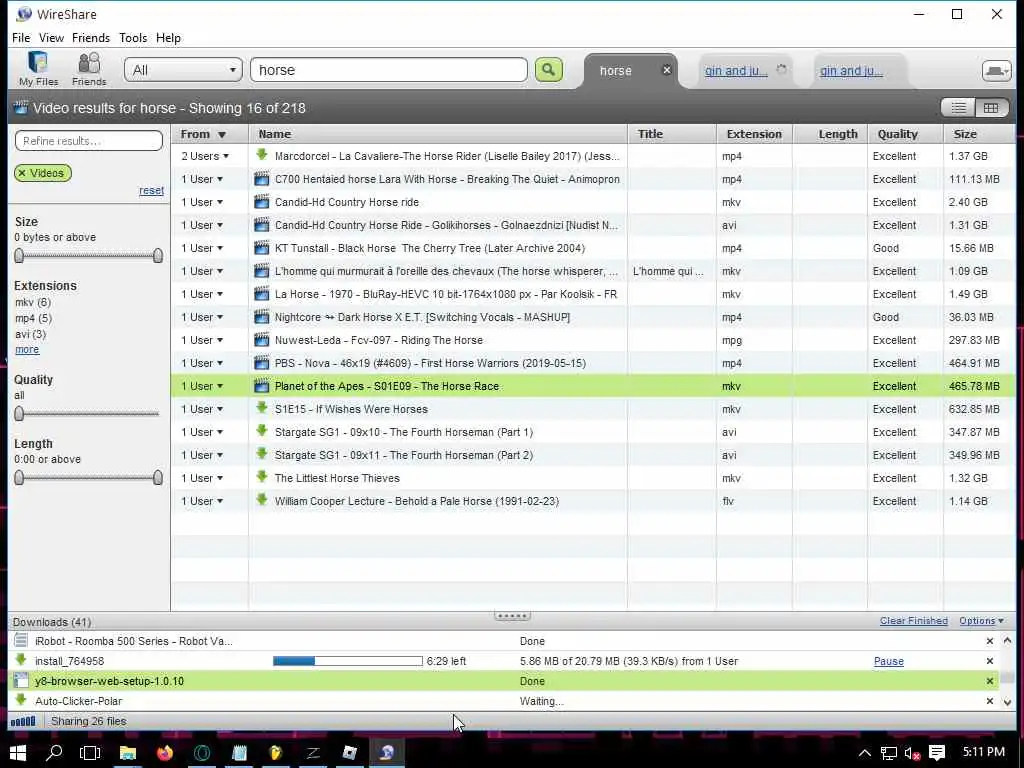Filter by mkv (6) extension
The width and height of the screenshot is (1024, 768).
click(x=33, y=302)
